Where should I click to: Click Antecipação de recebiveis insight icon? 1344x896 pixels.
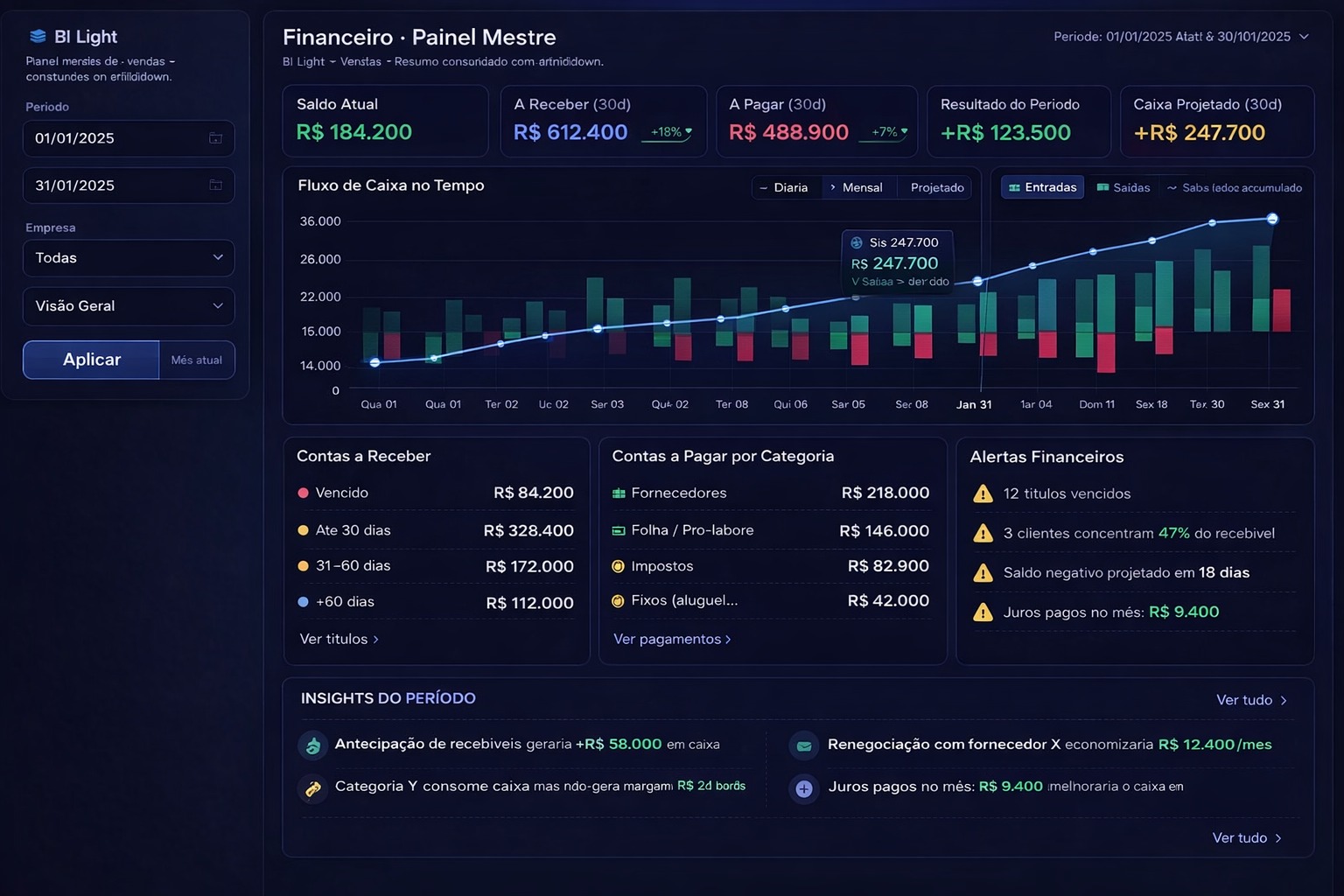tap(313, 745)
